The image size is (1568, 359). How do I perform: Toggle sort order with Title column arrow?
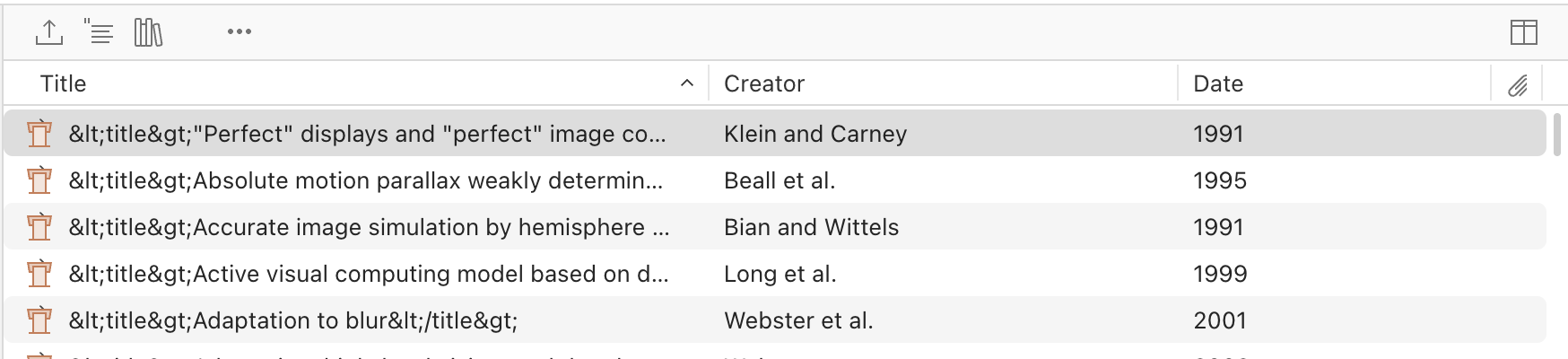point(687,83)
